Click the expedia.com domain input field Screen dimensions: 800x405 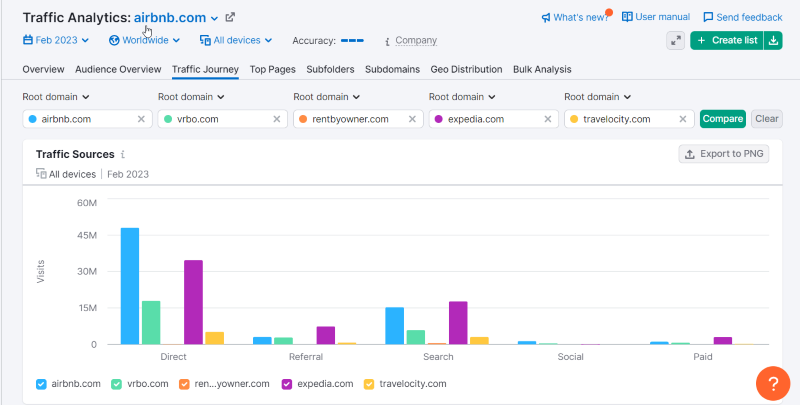tap(493, 119)
